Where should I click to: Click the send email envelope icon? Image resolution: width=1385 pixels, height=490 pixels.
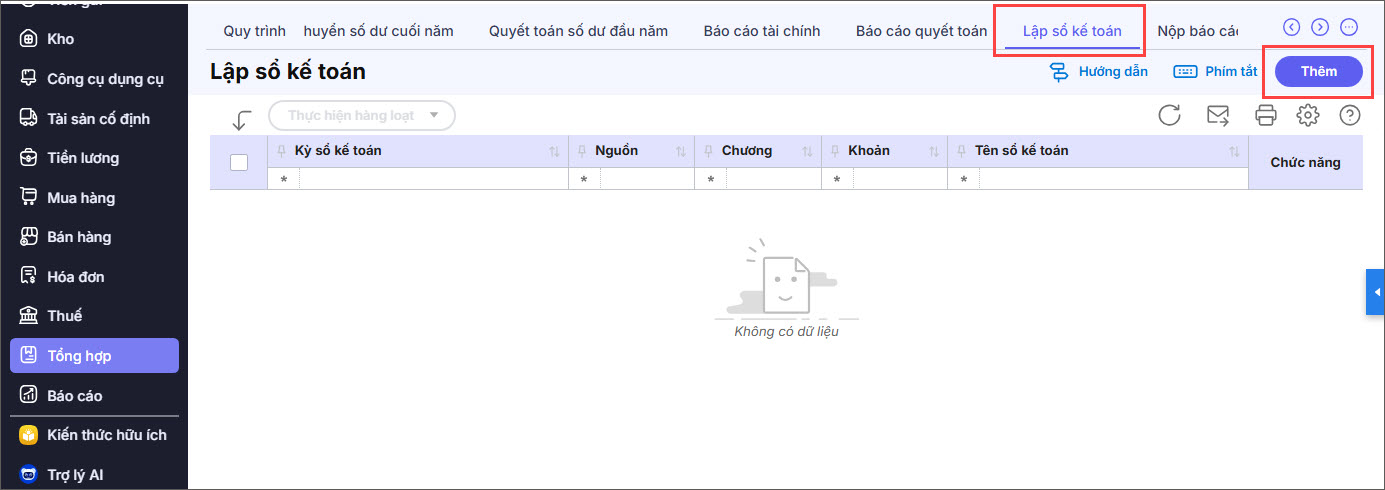point(1218,116)
